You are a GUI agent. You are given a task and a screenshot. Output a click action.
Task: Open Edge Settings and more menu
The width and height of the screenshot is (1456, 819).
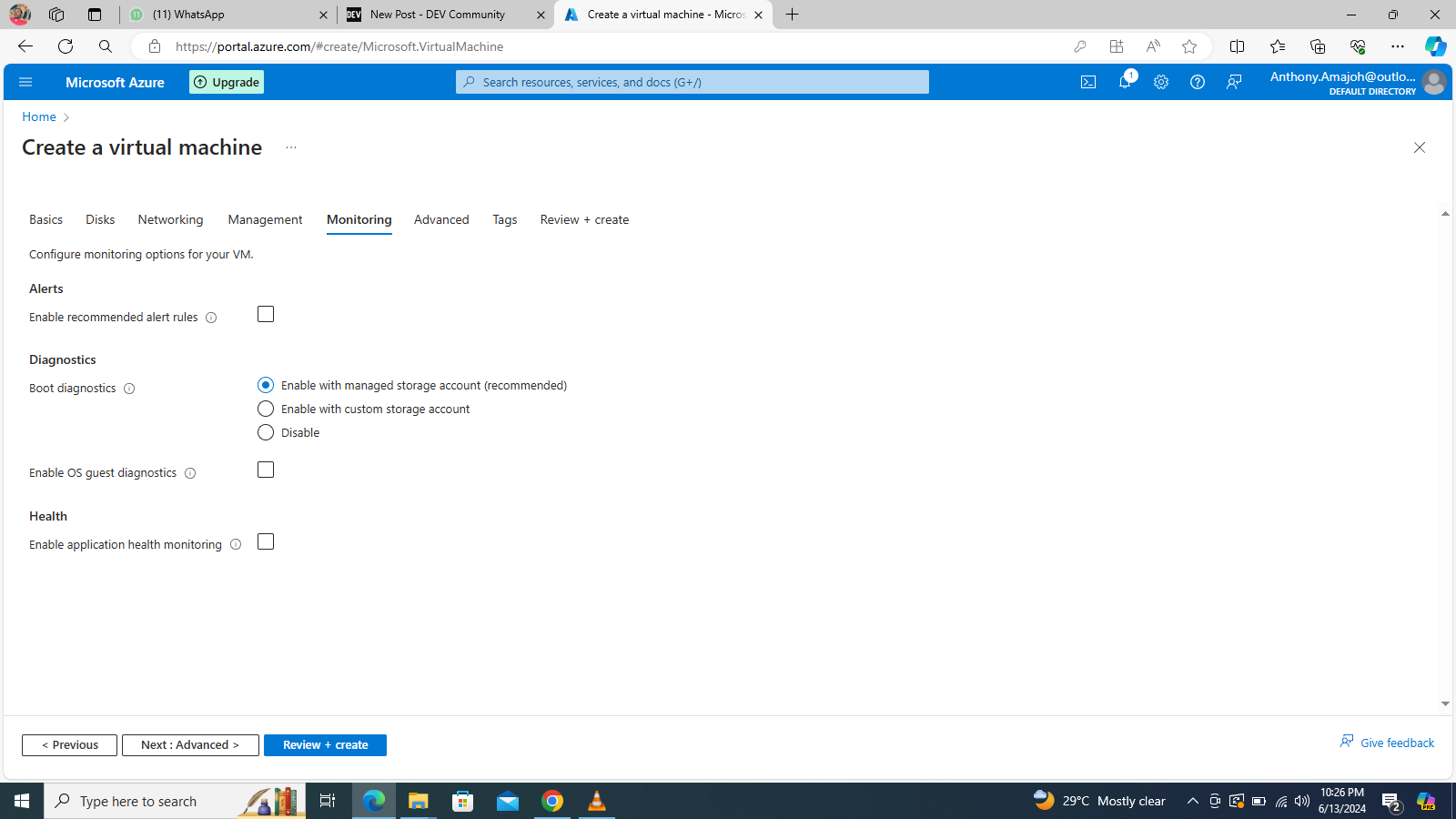[1398, 46]
